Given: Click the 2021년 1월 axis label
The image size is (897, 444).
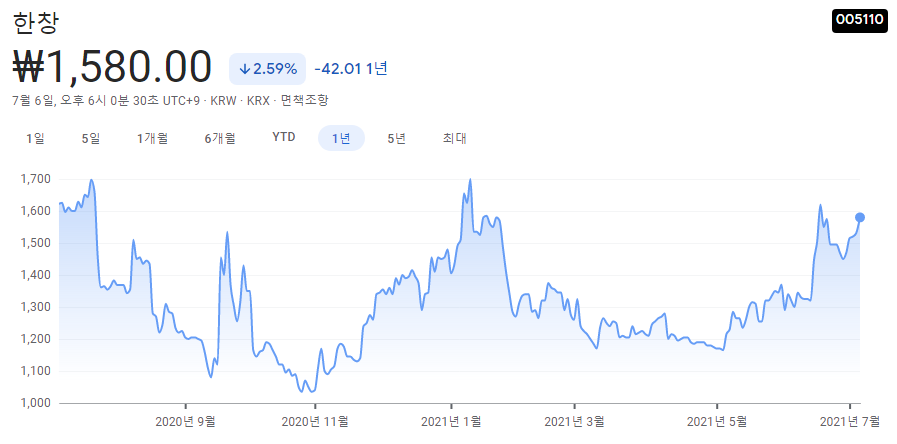Looking at the screenshot, I should pyautogui.click(x=451, y=422).
